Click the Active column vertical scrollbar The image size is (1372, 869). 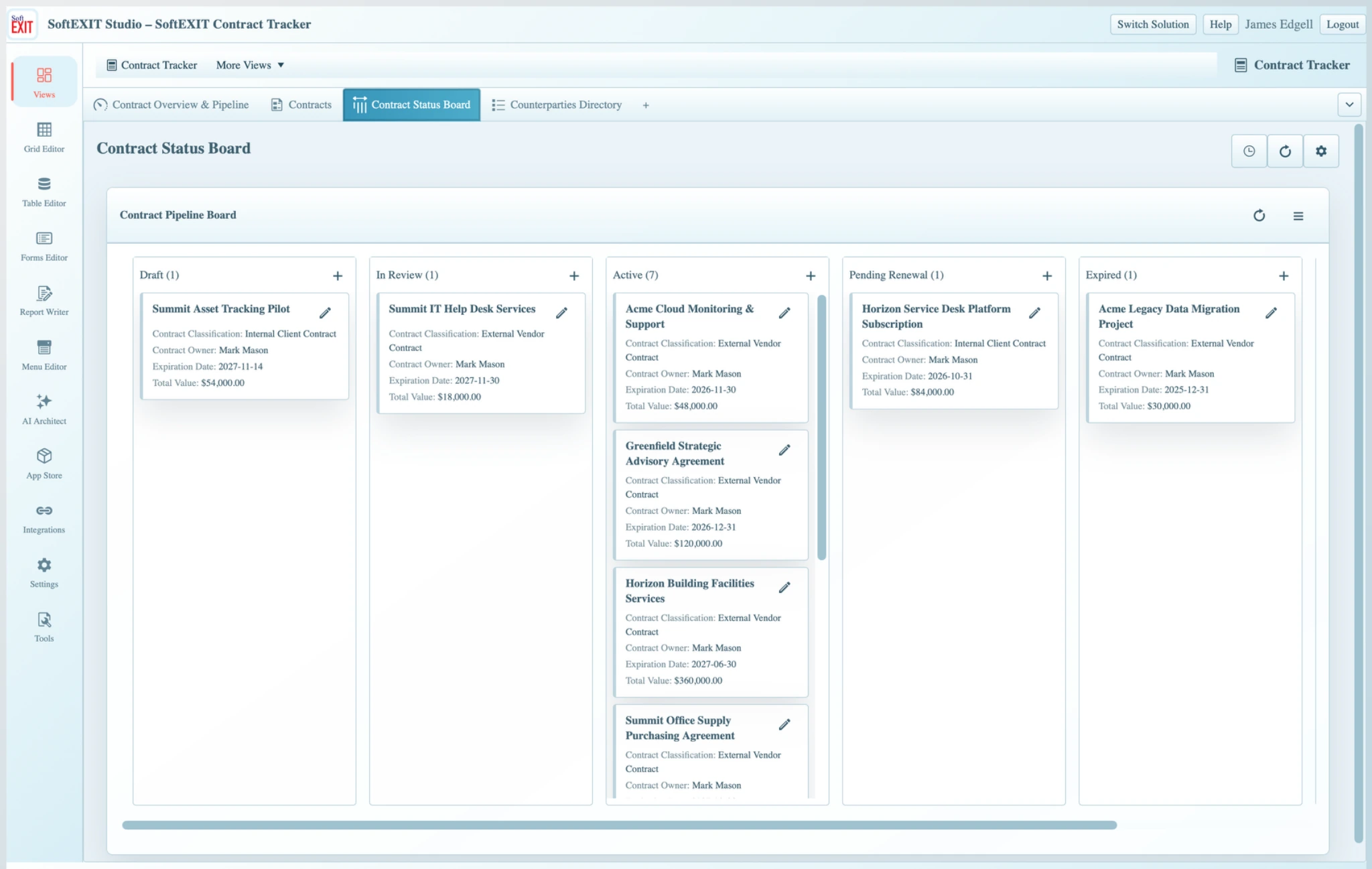click(821, 427)
